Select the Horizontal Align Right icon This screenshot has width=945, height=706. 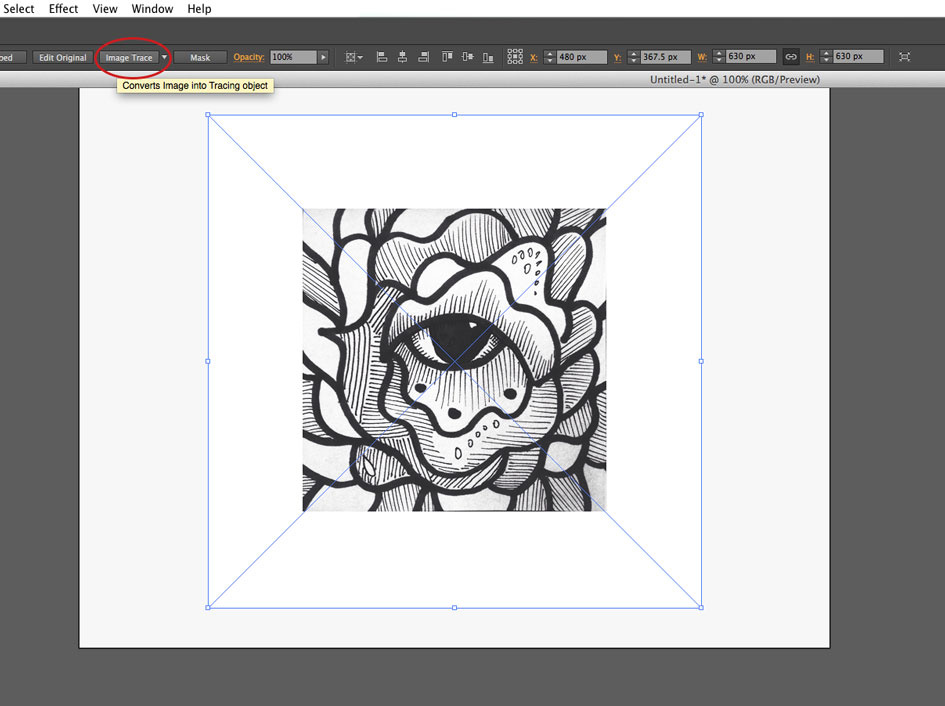pos(423,57)
